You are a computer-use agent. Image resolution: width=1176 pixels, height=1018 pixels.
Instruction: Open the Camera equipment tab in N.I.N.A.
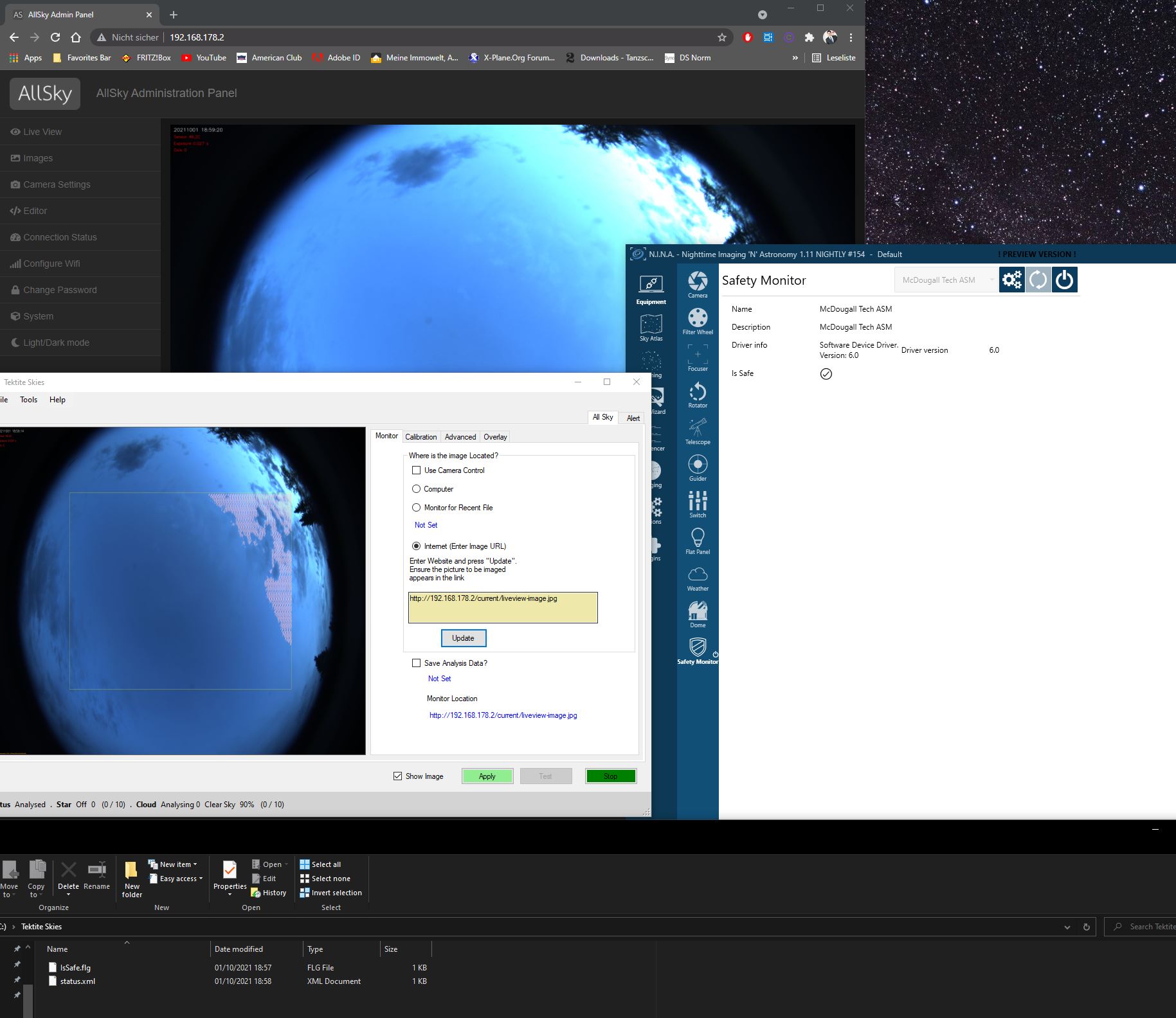coord(698,284)
